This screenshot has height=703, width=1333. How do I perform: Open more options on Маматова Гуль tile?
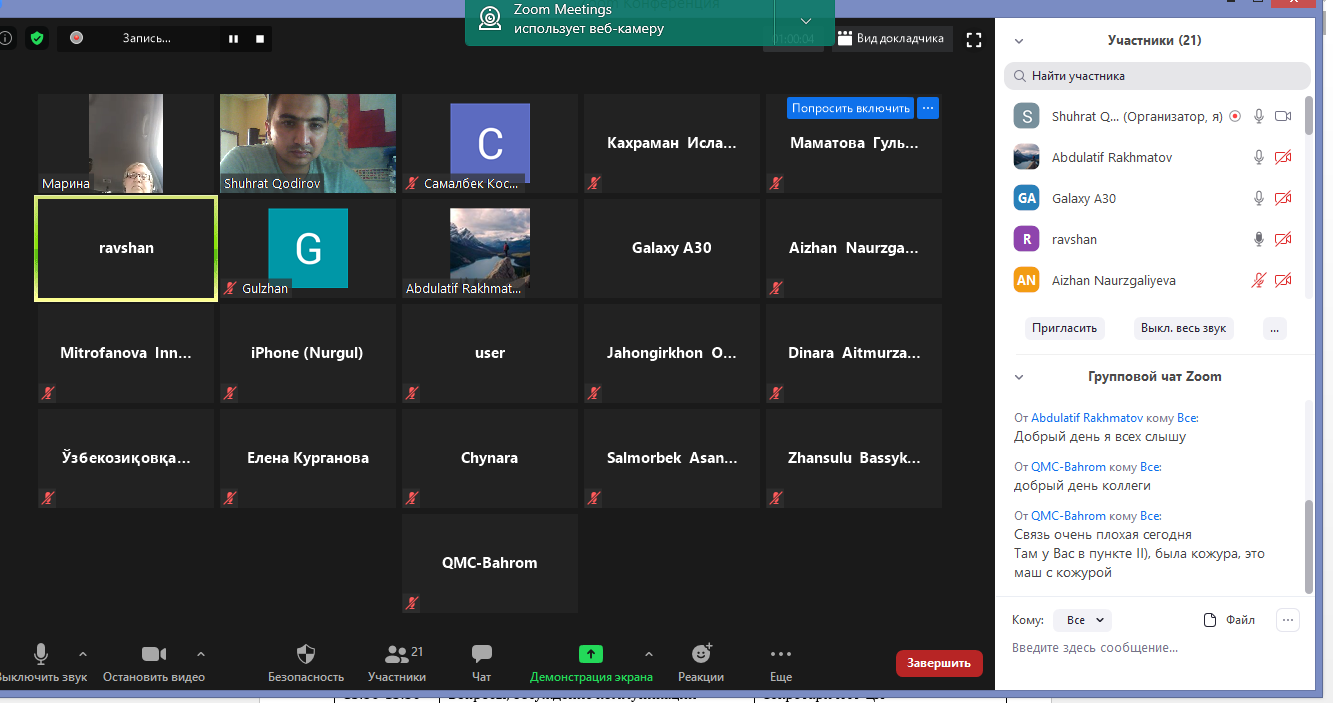point(927,108)
